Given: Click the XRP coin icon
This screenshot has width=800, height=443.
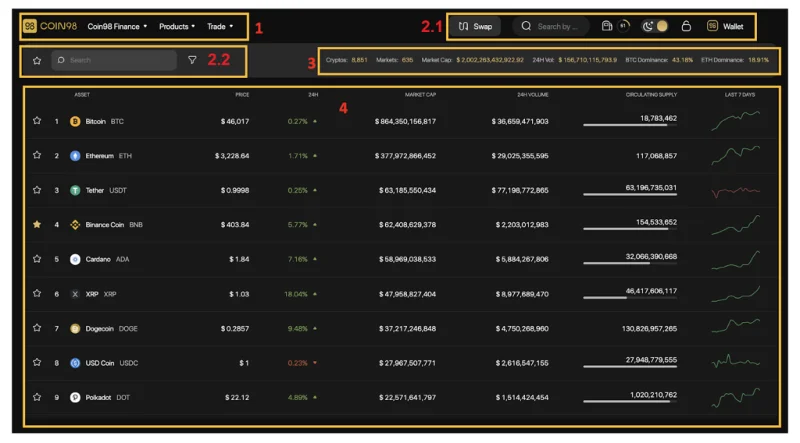Looking at the screenshot, I should (75, 294).
